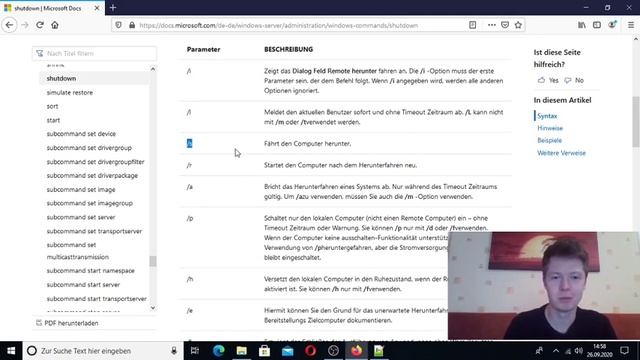Open the Firefox library icon
The width and height of the screenshot is (640, 360).
[x=582, y=25]
